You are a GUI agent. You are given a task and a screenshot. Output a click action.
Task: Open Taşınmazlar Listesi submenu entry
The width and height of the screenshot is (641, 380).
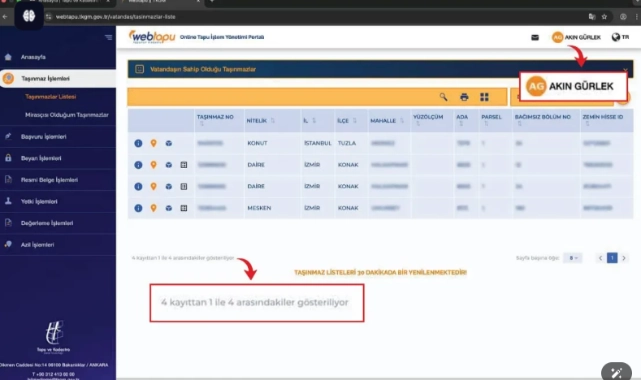(51, 97)
